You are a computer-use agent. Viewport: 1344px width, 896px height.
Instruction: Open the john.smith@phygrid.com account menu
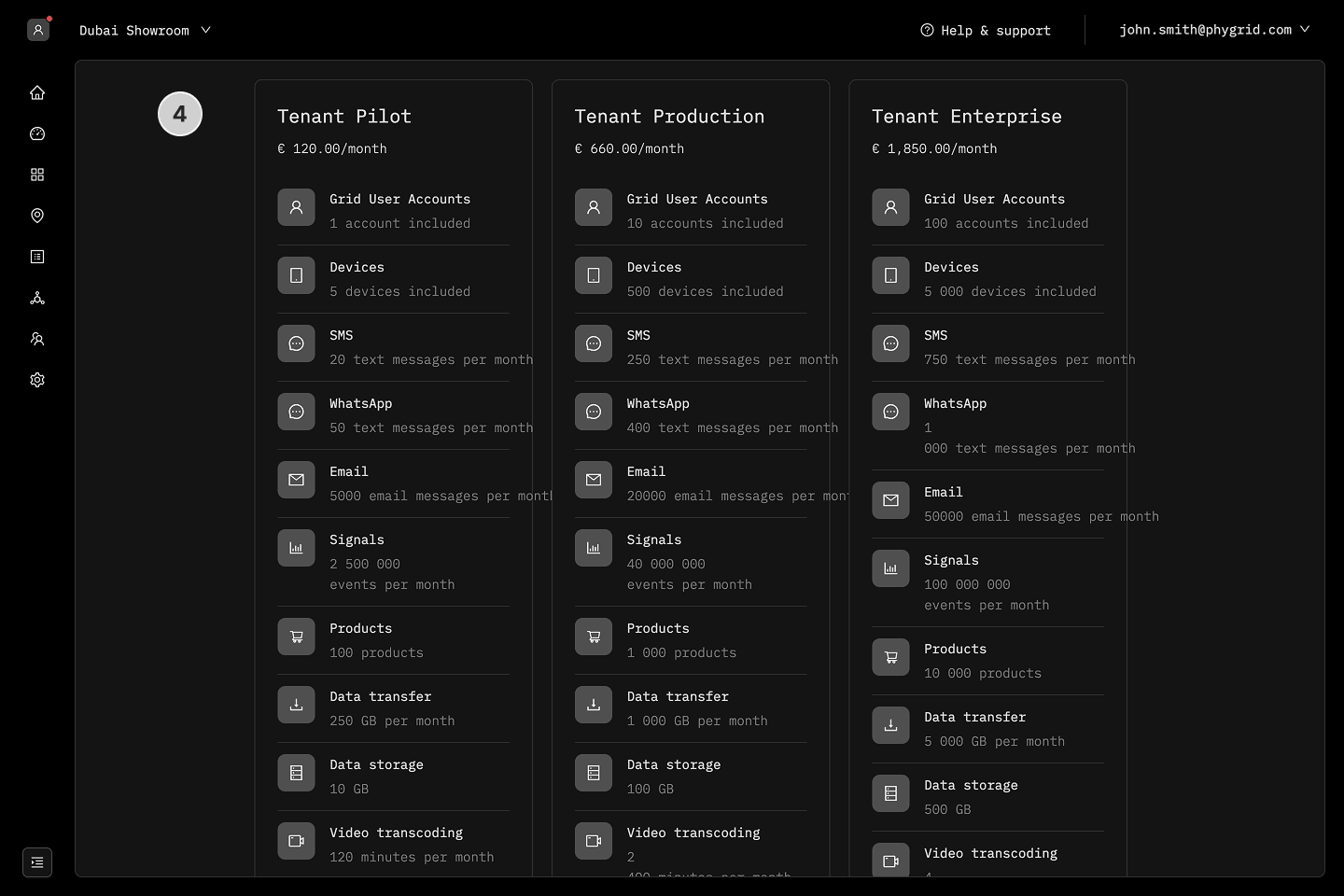click(1214, 30)
